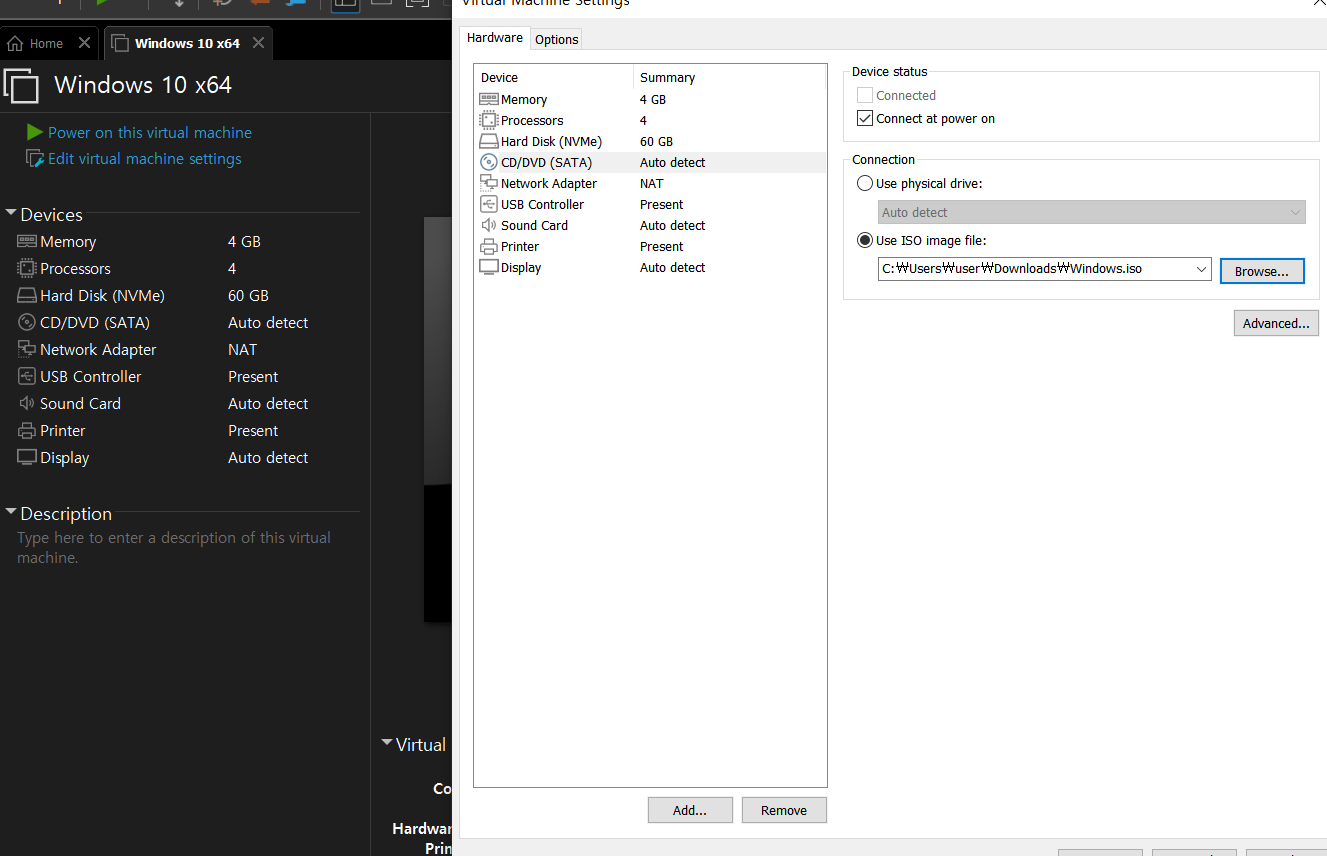Viewport: 1327px width, 856px height.
Task: Click inside the ISO image path text field
Action: [x=1035, y=269]
